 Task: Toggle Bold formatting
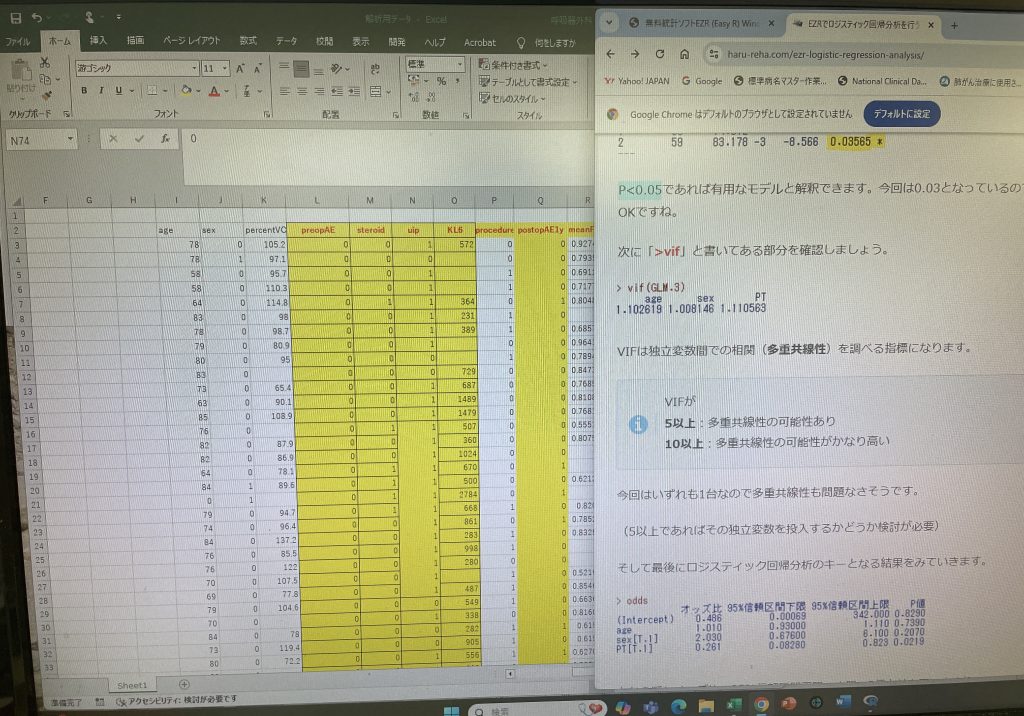point(85,91)
